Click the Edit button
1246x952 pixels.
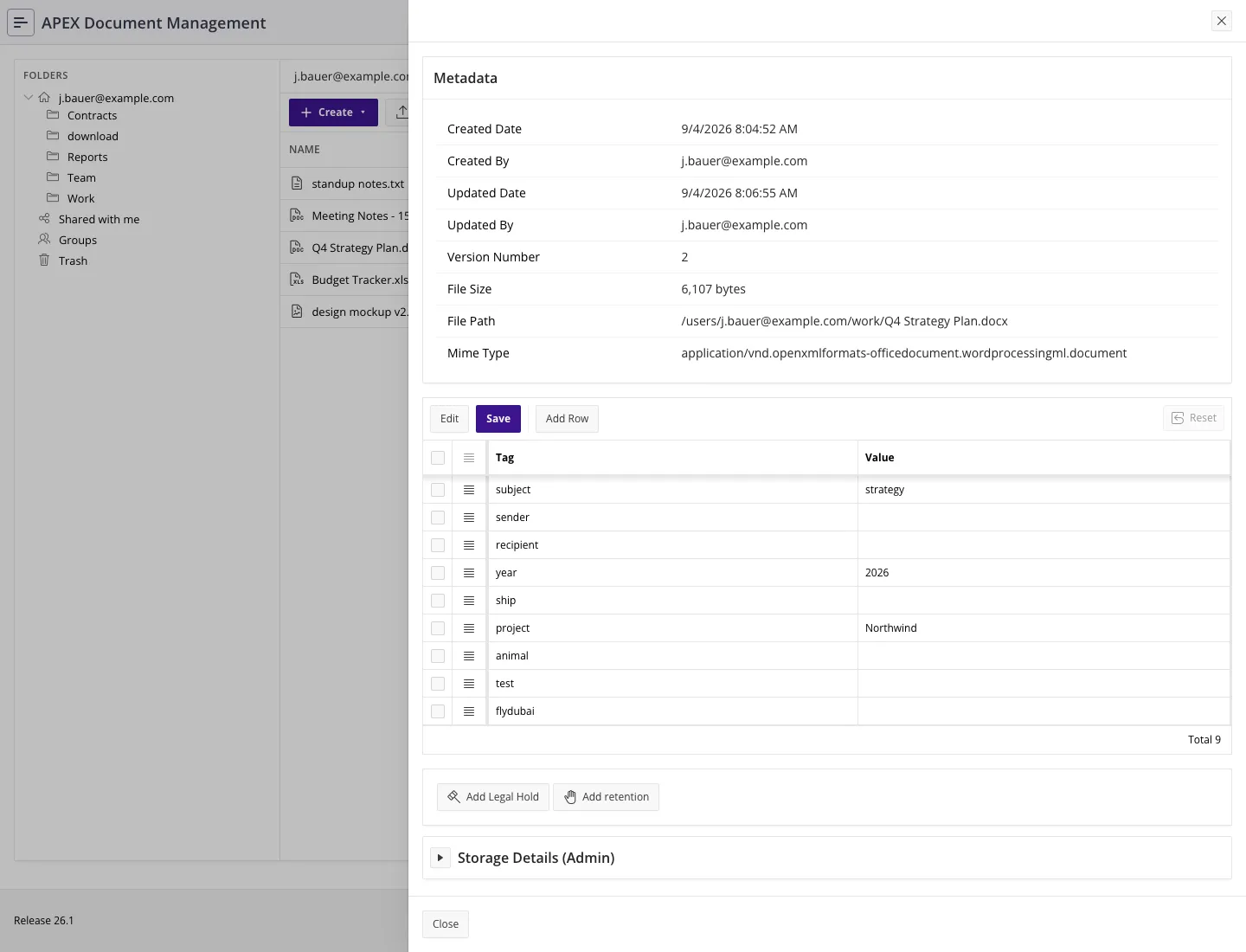point(449,419)
